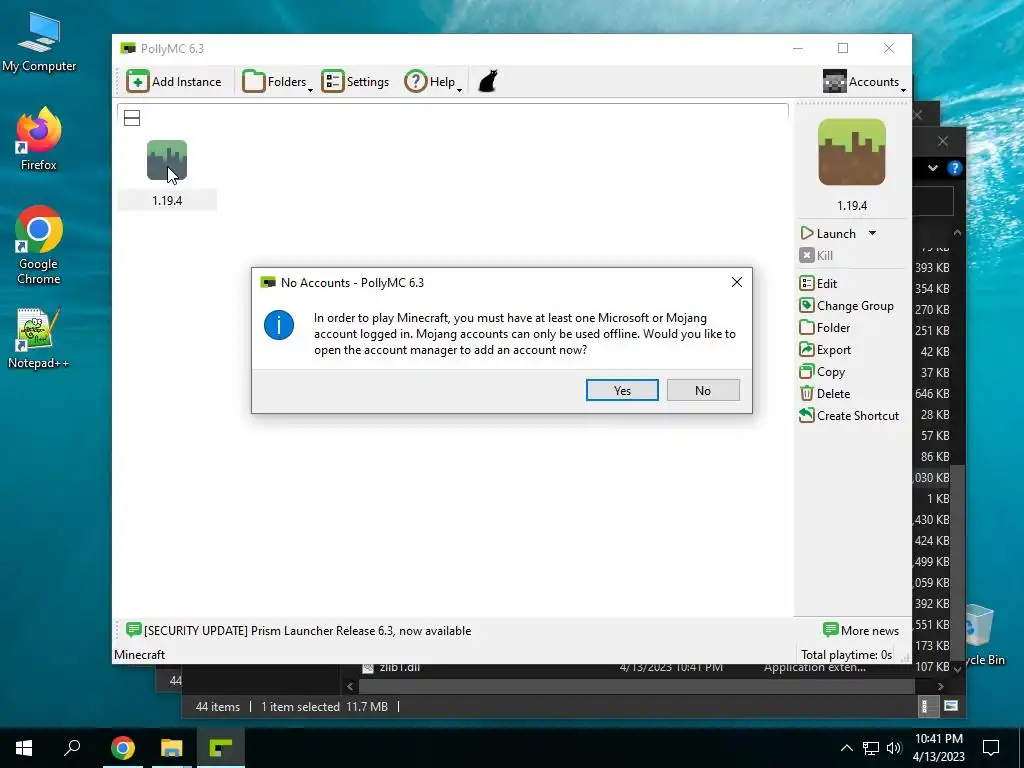Viewport: 1024px width, 768px height.
Task: Open the instance Folder
Action: click(x=825, y=328)
